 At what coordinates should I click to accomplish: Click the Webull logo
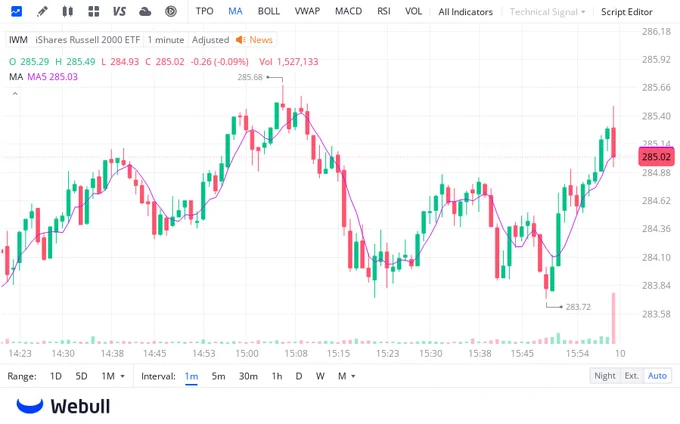[x=63, y=406]
